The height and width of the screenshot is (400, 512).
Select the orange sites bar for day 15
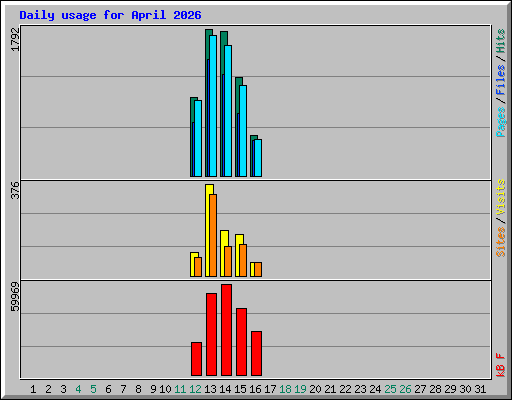[x=243, y=260]
